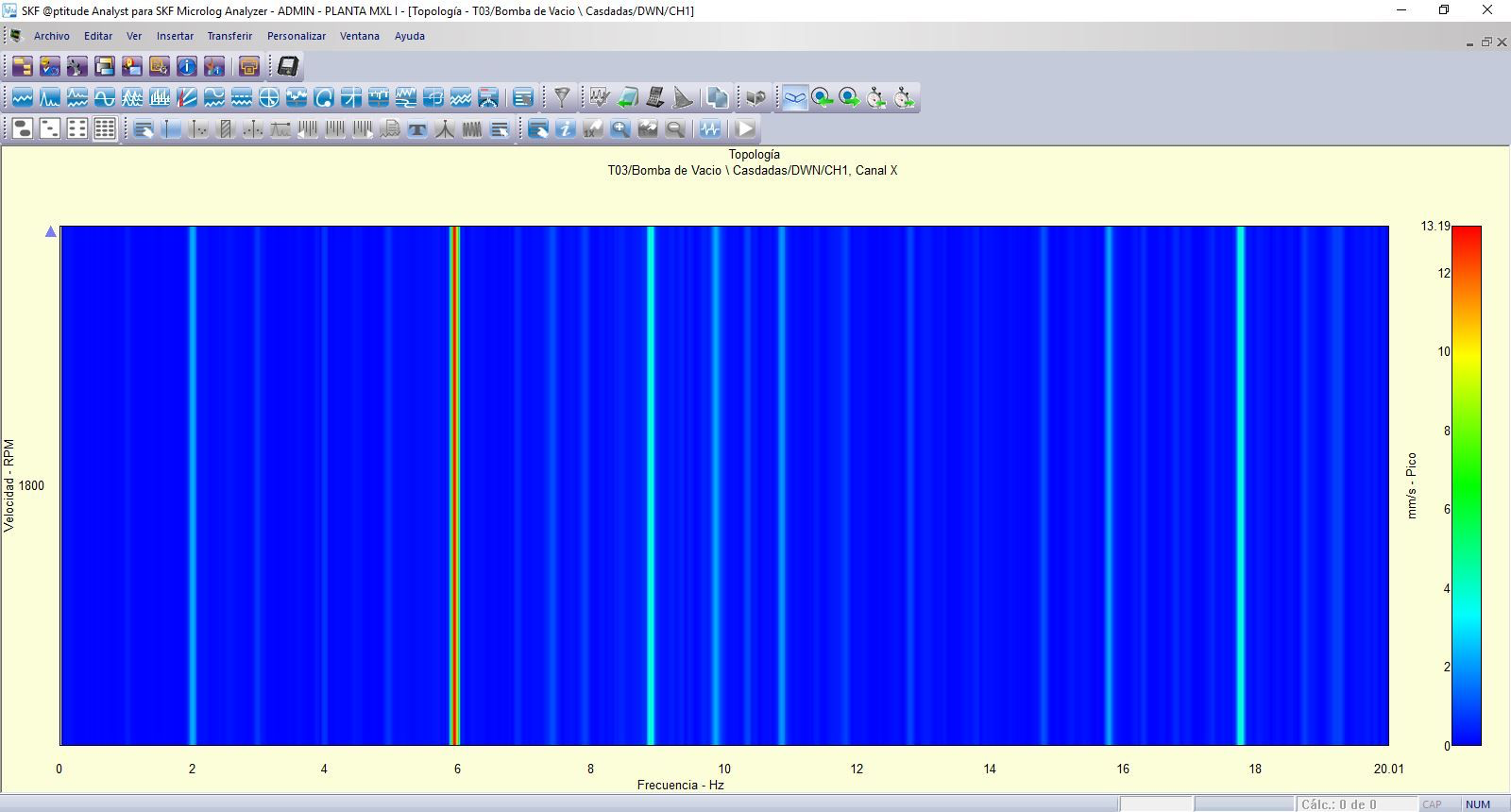Select the three-dash layout icon
Screen dimensions: 1511x812
[50, 128]
